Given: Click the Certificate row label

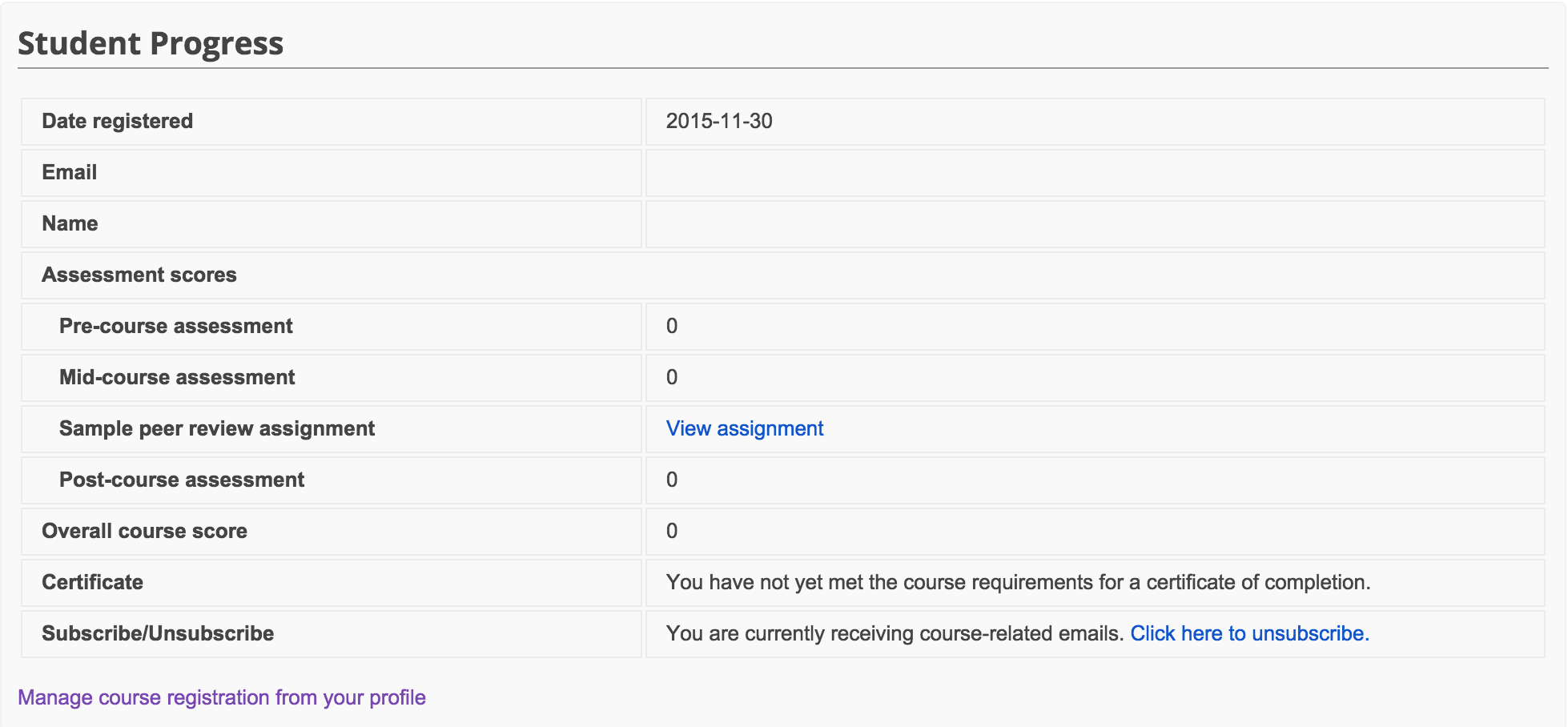Looking at the screenshot, I should [x=93, y=583].
